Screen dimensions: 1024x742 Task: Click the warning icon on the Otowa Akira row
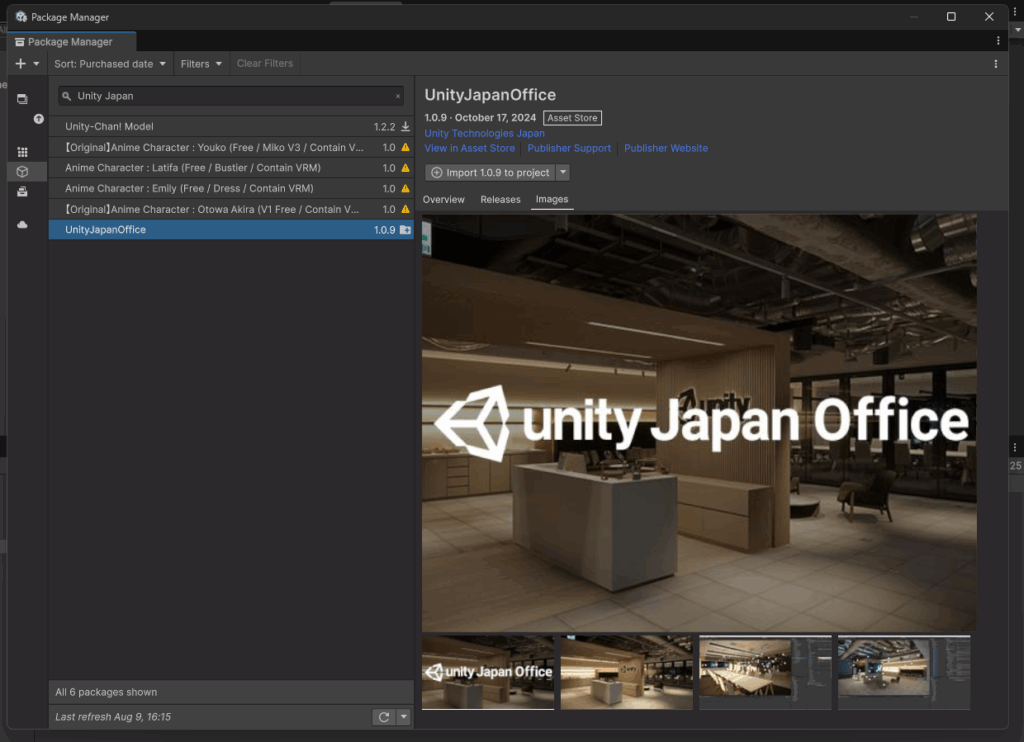[x=406, y=209]
